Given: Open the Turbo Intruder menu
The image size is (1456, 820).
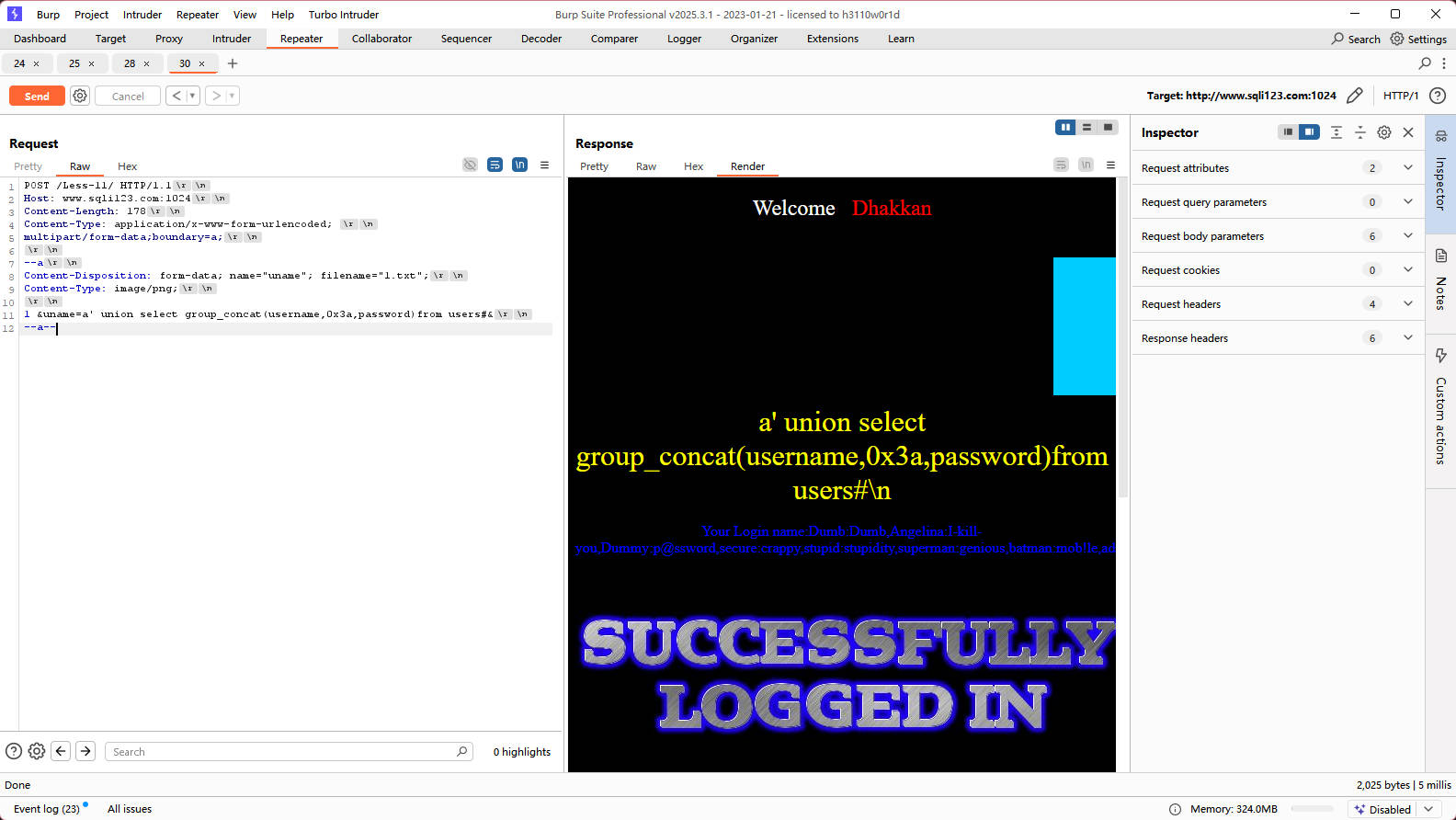Looking at the screenshot, I should point(344,15).
